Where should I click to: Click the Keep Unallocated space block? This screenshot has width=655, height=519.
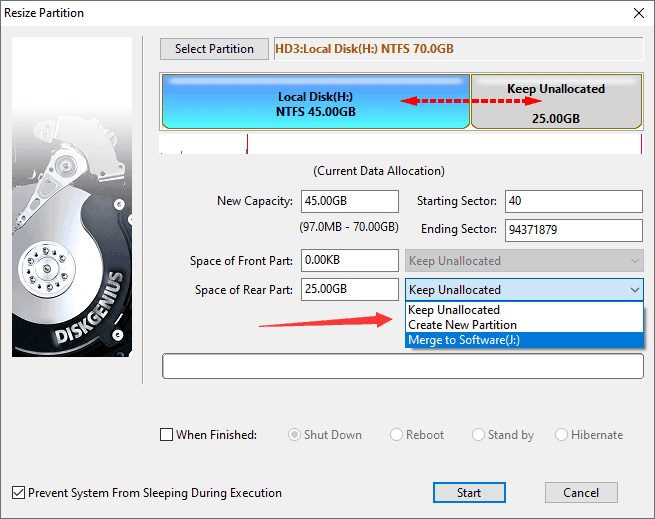[556, 104]
